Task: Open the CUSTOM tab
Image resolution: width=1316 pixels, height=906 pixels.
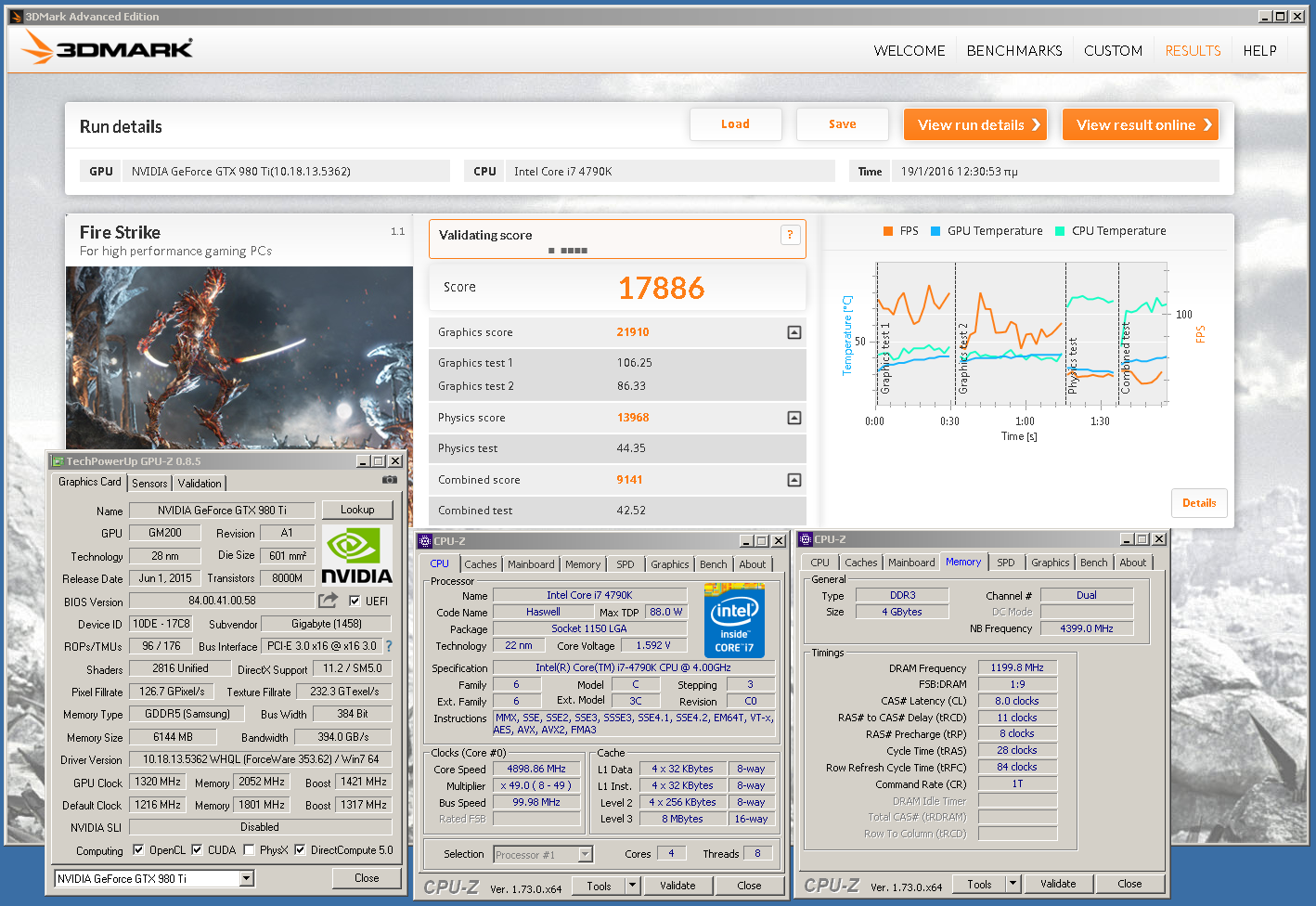Action: coord(1113,51)
